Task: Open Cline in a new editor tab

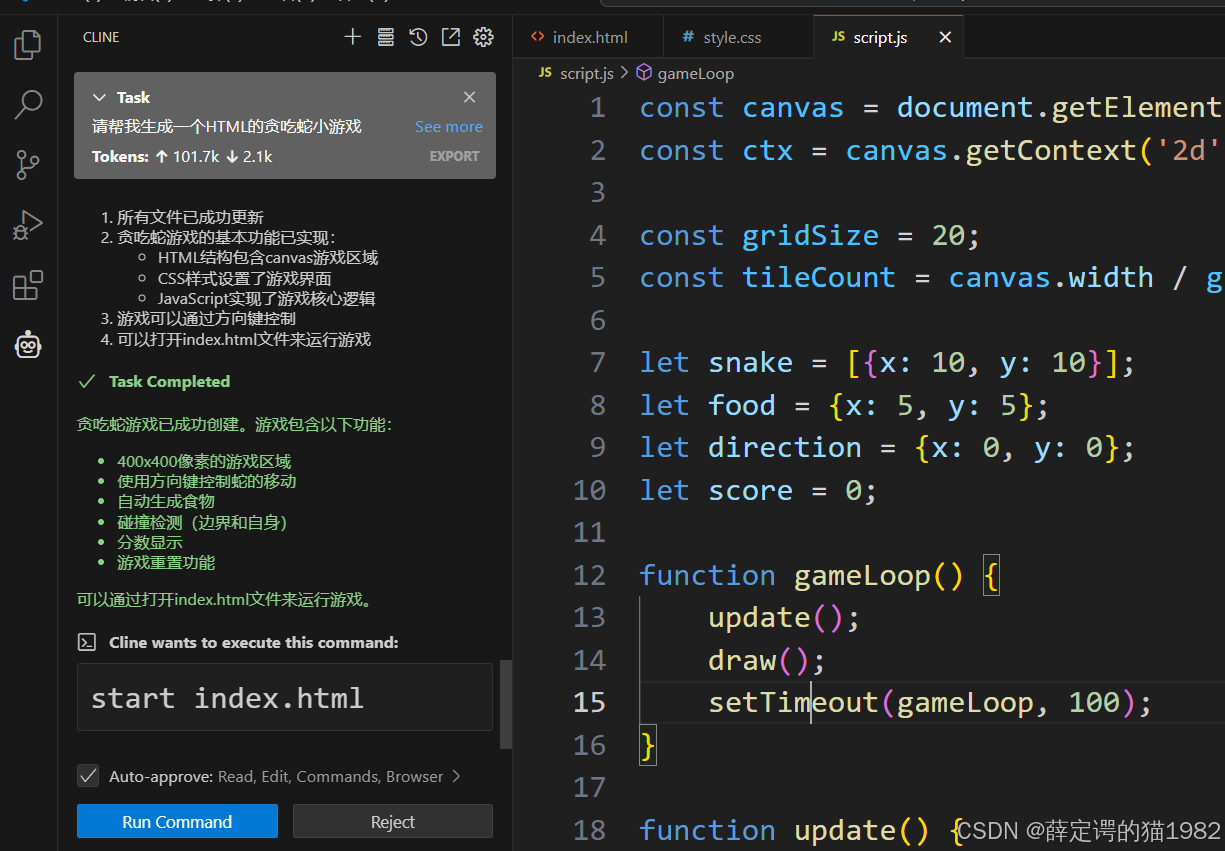Action: (451, 37)
